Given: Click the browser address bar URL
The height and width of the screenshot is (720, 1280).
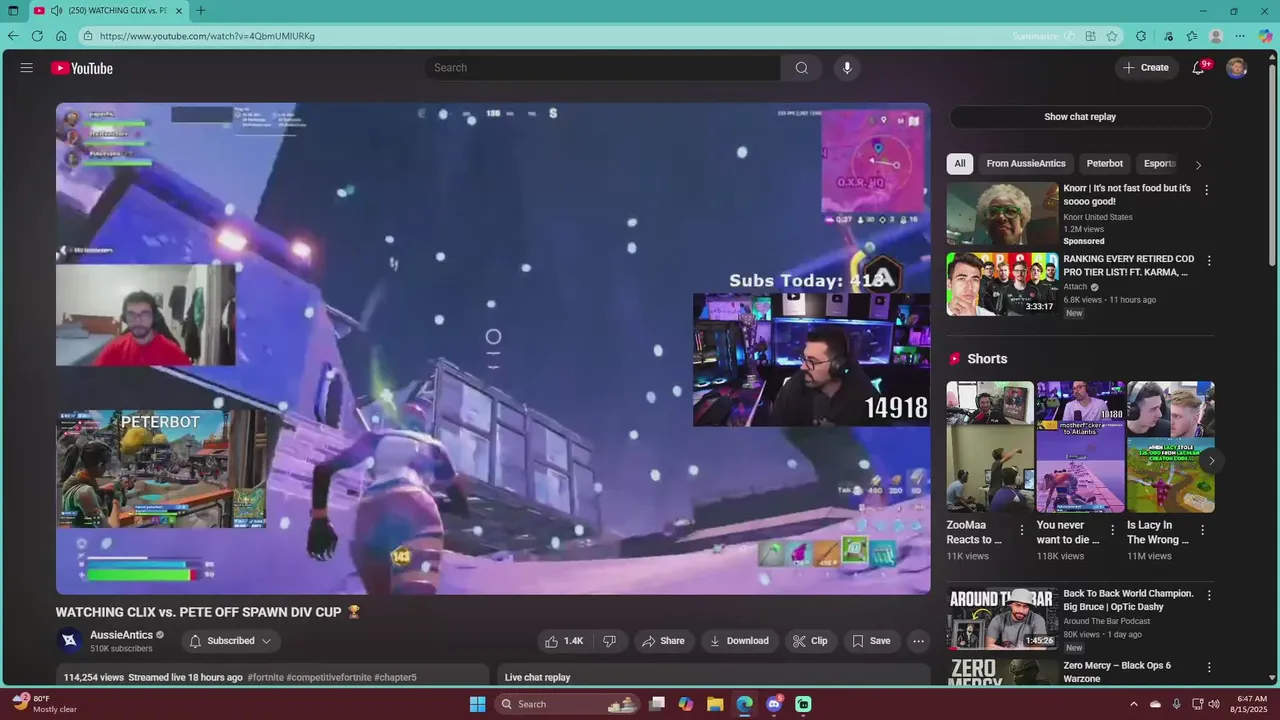Looking at the screenshot, I should click(207, 36).
